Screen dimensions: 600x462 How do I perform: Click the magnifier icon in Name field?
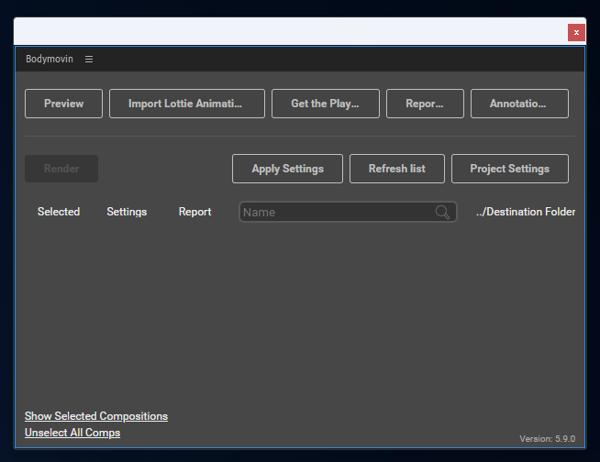click(x=442, y=212)
